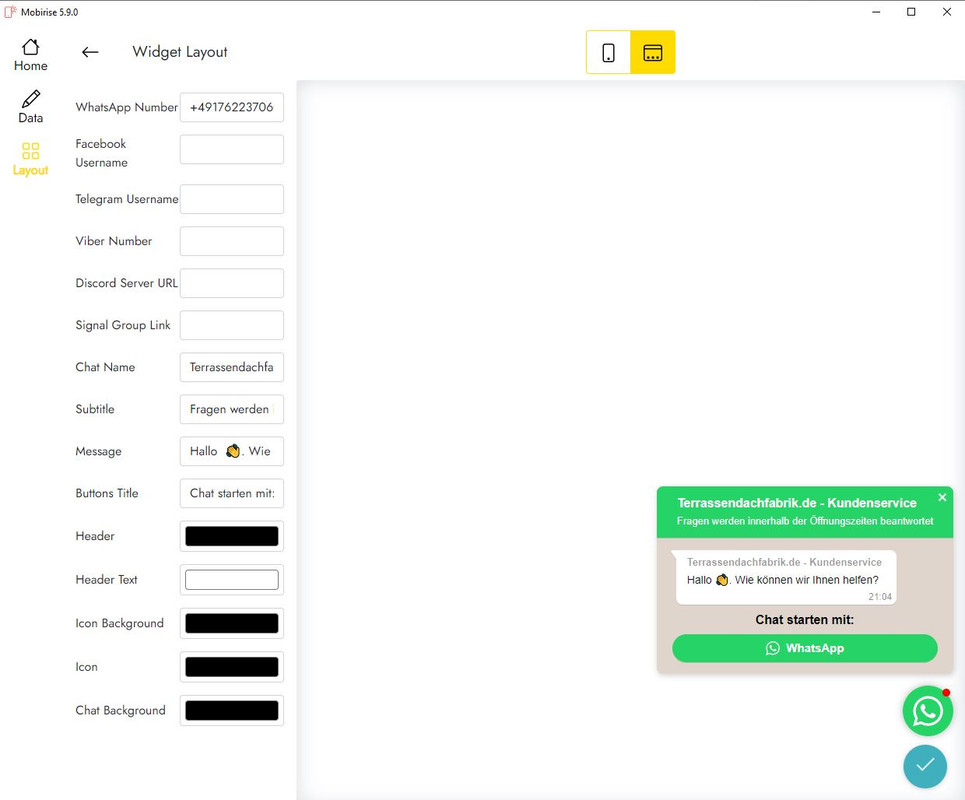Click the Widget Layout heading
This screenshot has height=800, width=965.
coord(180,52)
